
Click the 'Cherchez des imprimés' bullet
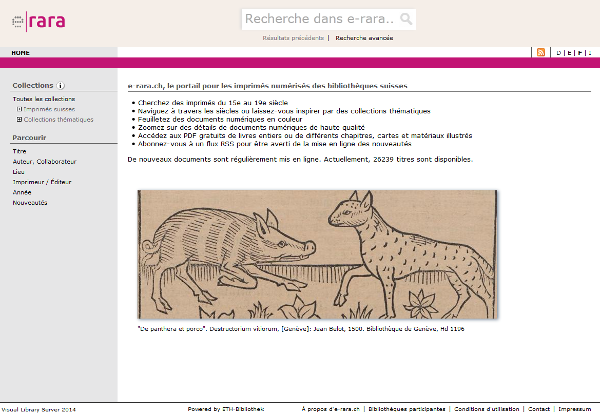point(213,103)
